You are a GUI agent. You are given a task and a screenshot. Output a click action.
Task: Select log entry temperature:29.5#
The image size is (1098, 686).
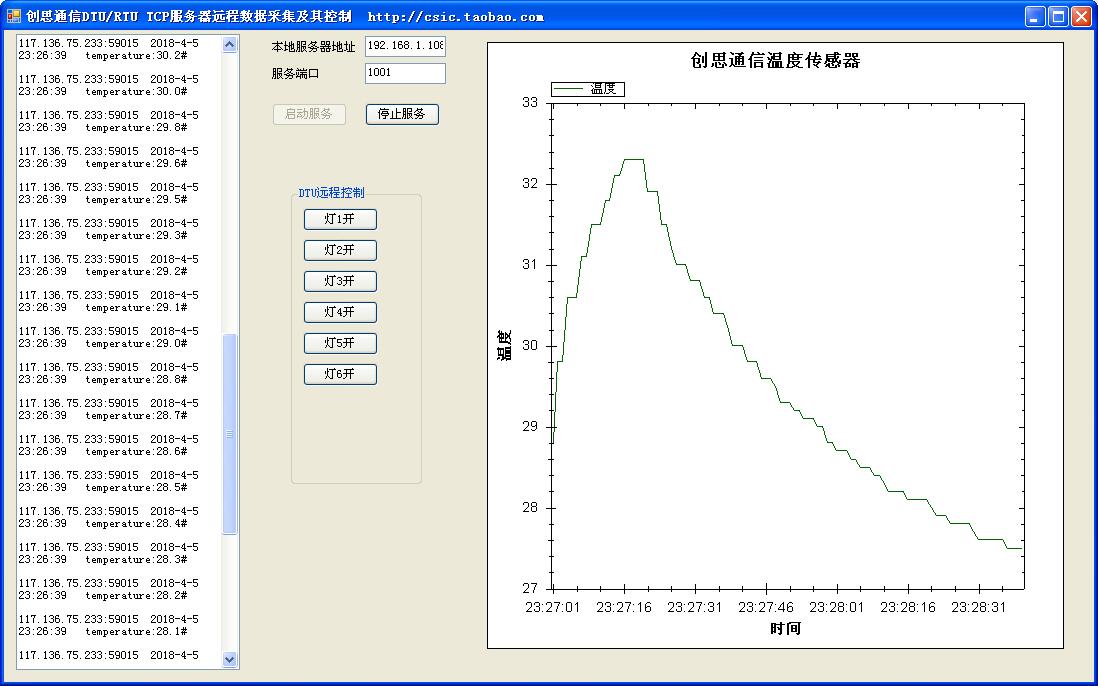(x=136, y=200)
